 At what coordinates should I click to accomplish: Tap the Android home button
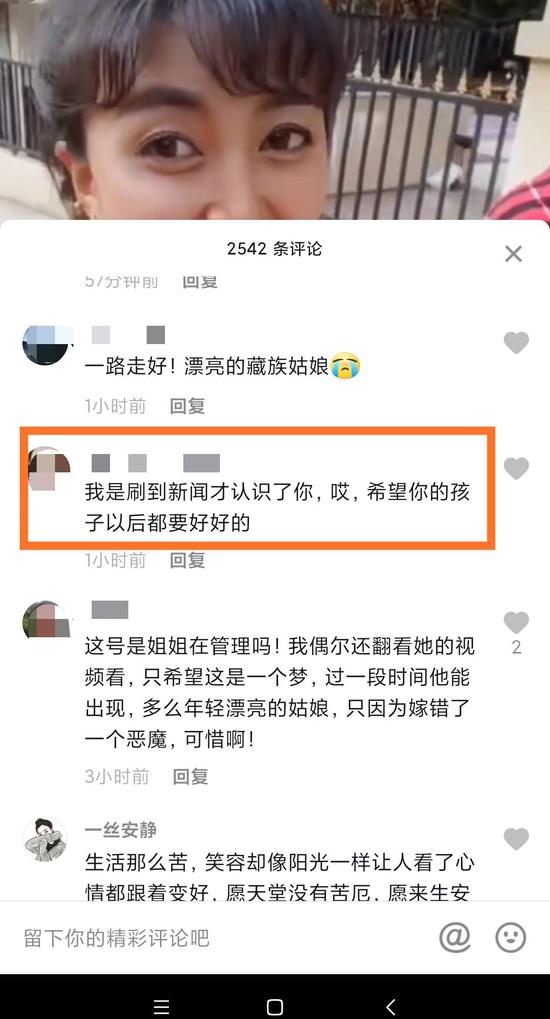tap(275, 1007)
